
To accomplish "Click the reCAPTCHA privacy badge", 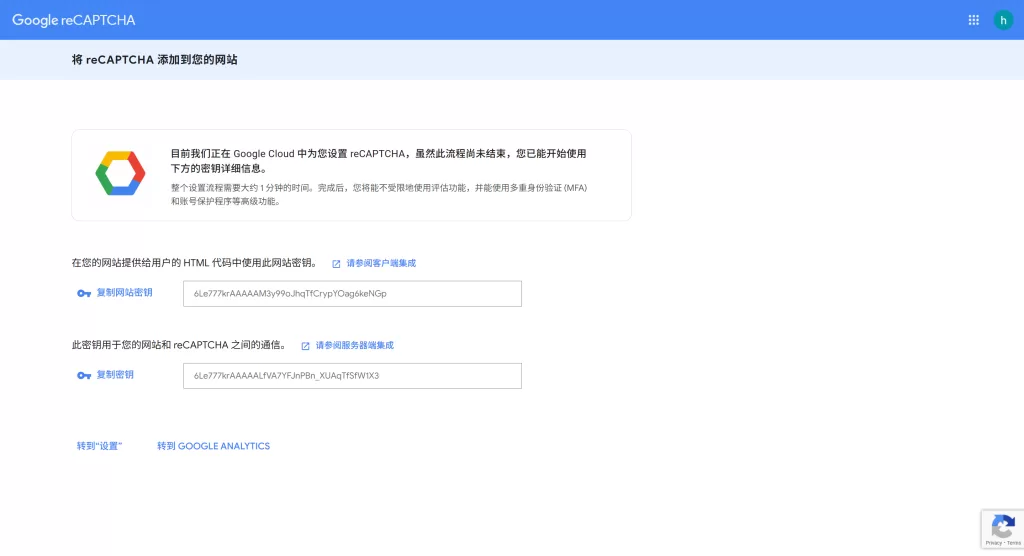I will [1002, 529].
